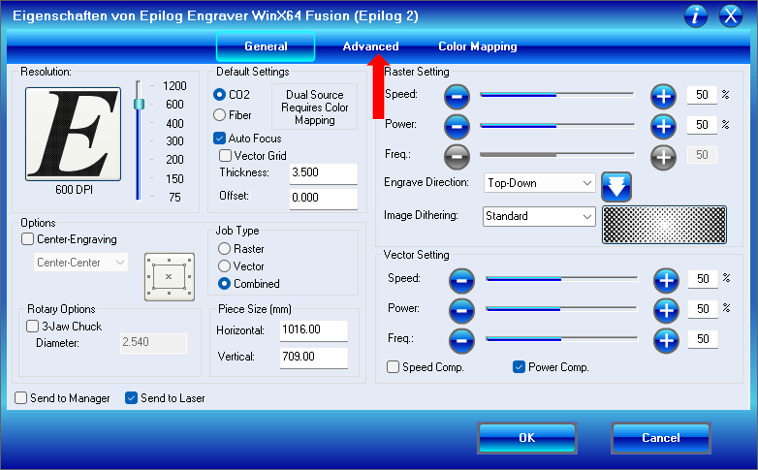This screenshot has width=758, height=470.
Task: Click the engrave direction down-arrow icon
Action: click(x=616, y=185)
